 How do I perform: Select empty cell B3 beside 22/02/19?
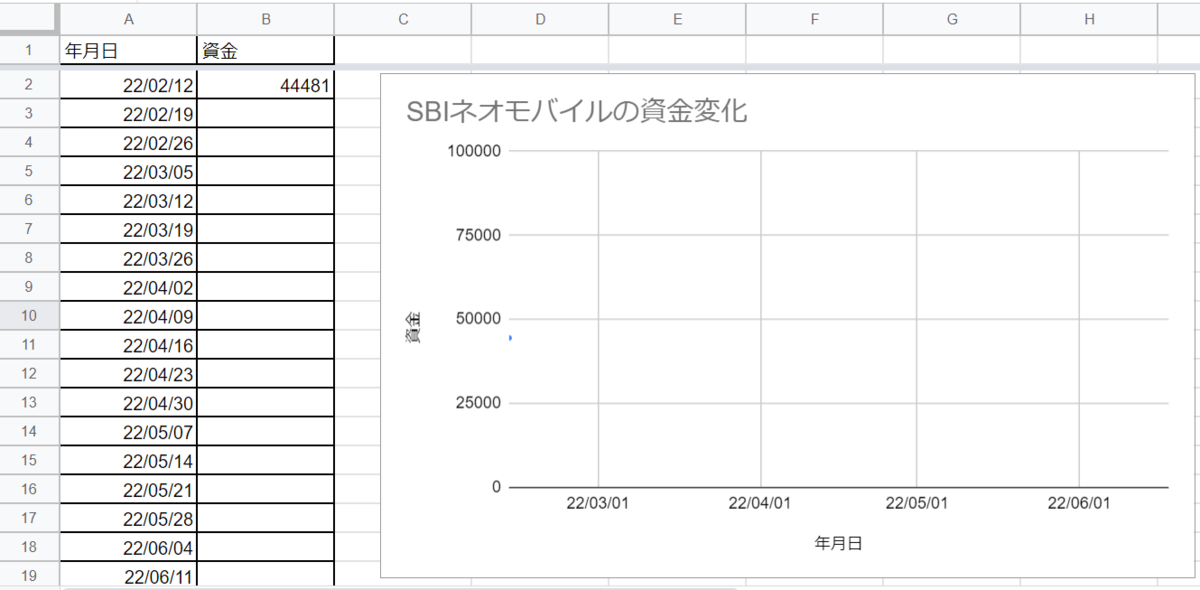[x=265, y=114]
